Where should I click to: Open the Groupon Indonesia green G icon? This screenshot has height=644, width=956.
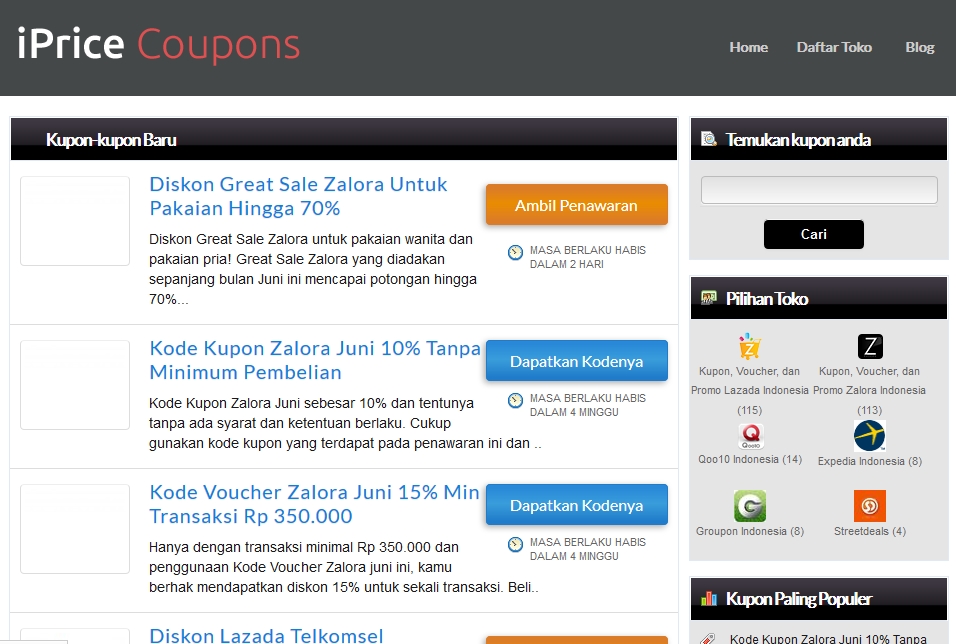pyautogui.click(x=750, y=506)
